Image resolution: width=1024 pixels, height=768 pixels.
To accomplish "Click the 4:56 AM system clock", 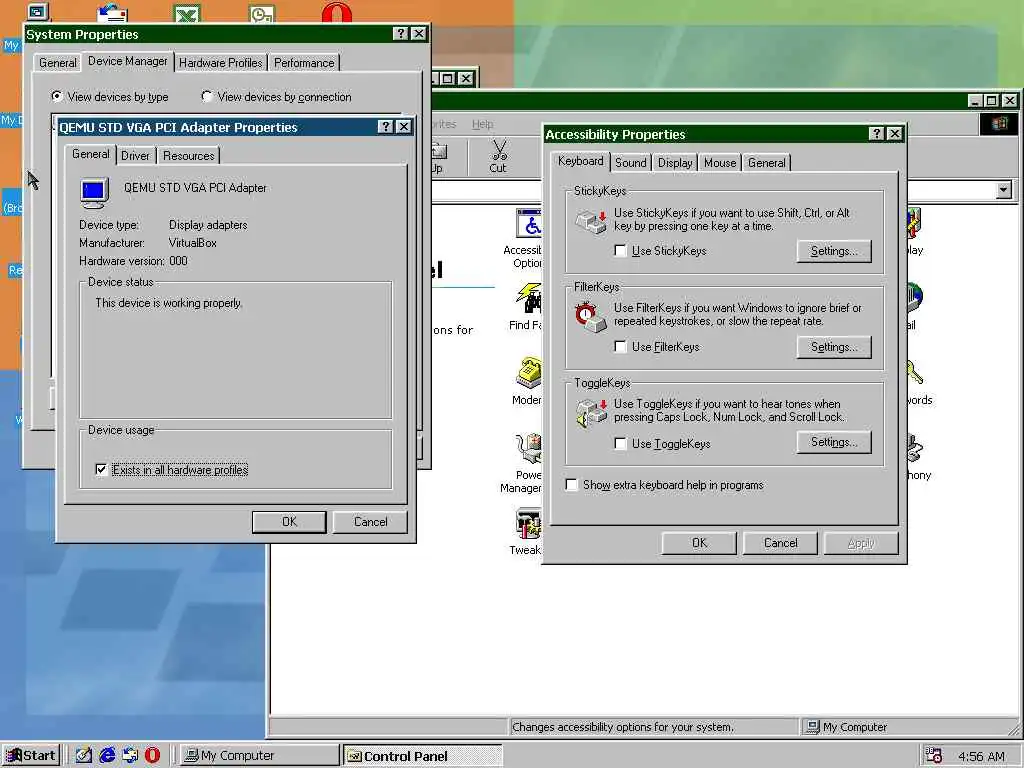I will point(981,756).
